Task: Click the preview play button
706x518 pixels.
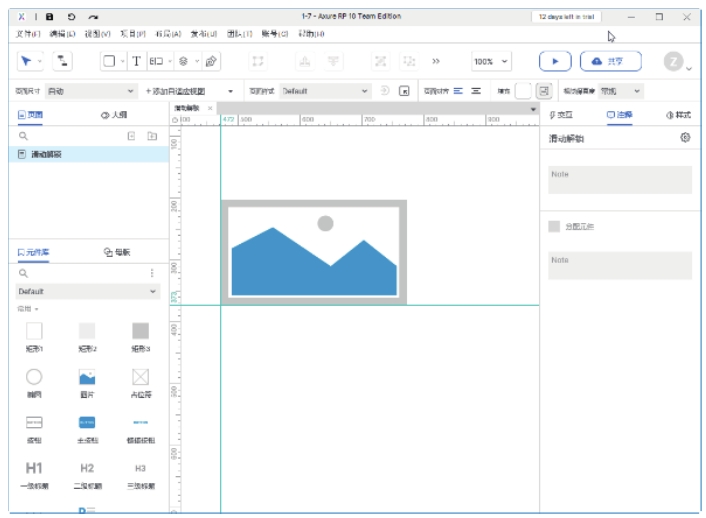Action: pos(554,61)
